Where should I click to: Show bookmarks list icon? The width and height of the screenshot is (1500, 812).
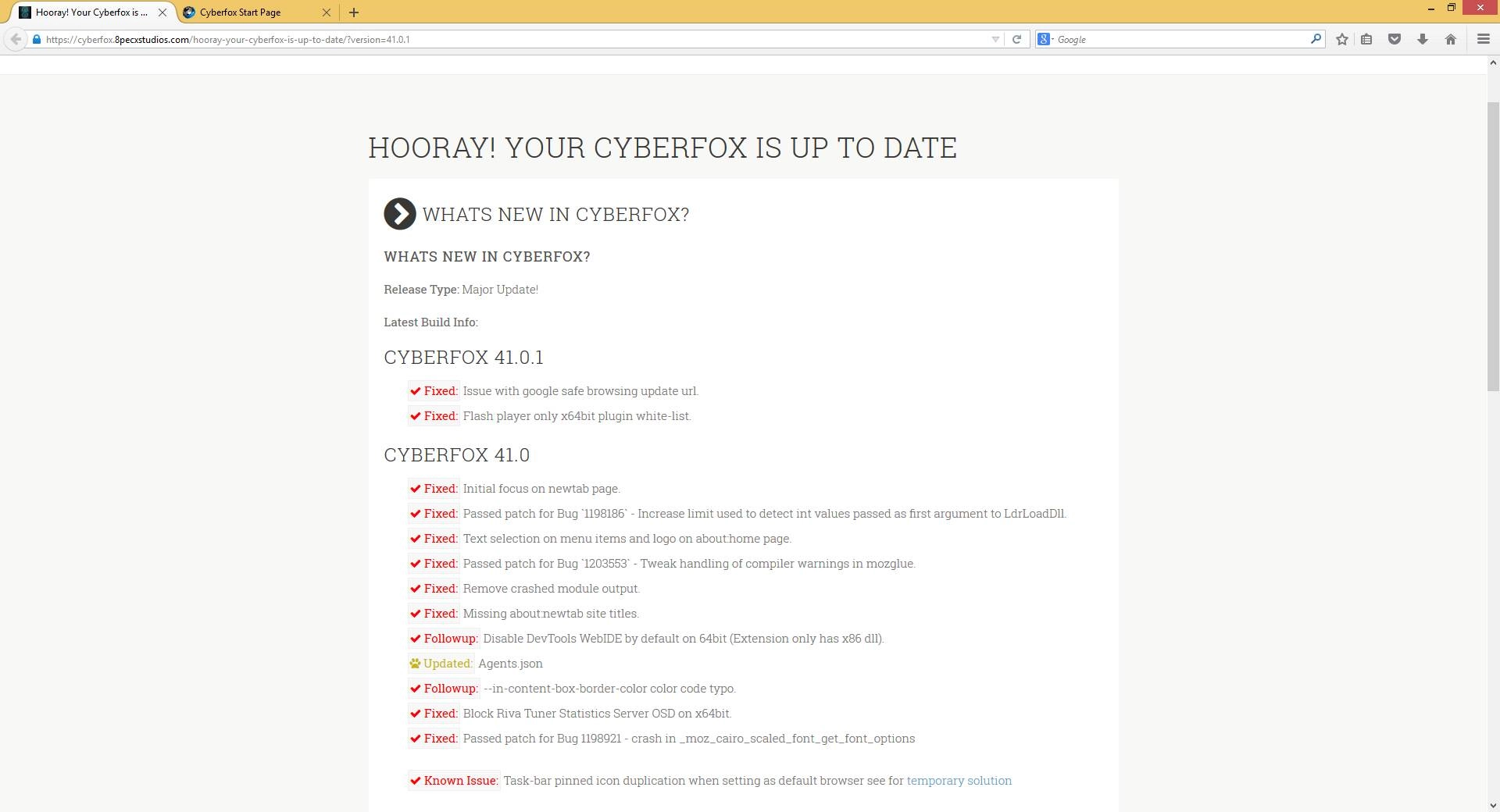click(x=1366, y=39)
